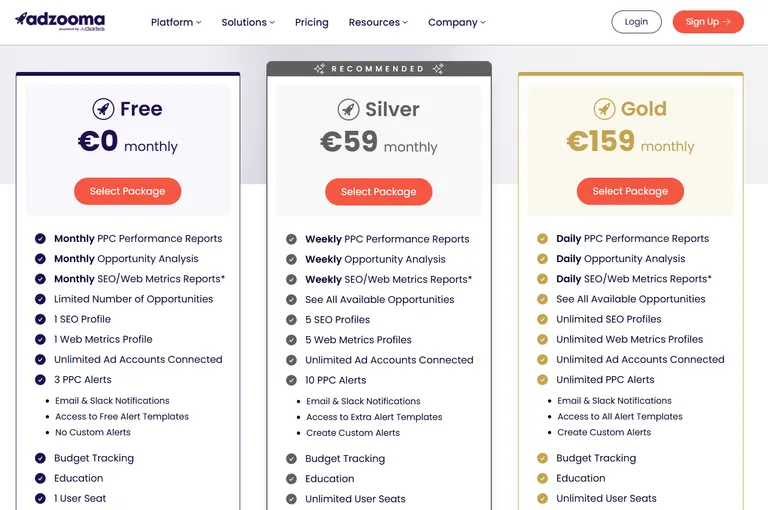Image resolution: width=768 pixels, height=510 pixels.
Task: Click the sparkle icon right of RECOMMENDED
Action: tap(438, 69)
